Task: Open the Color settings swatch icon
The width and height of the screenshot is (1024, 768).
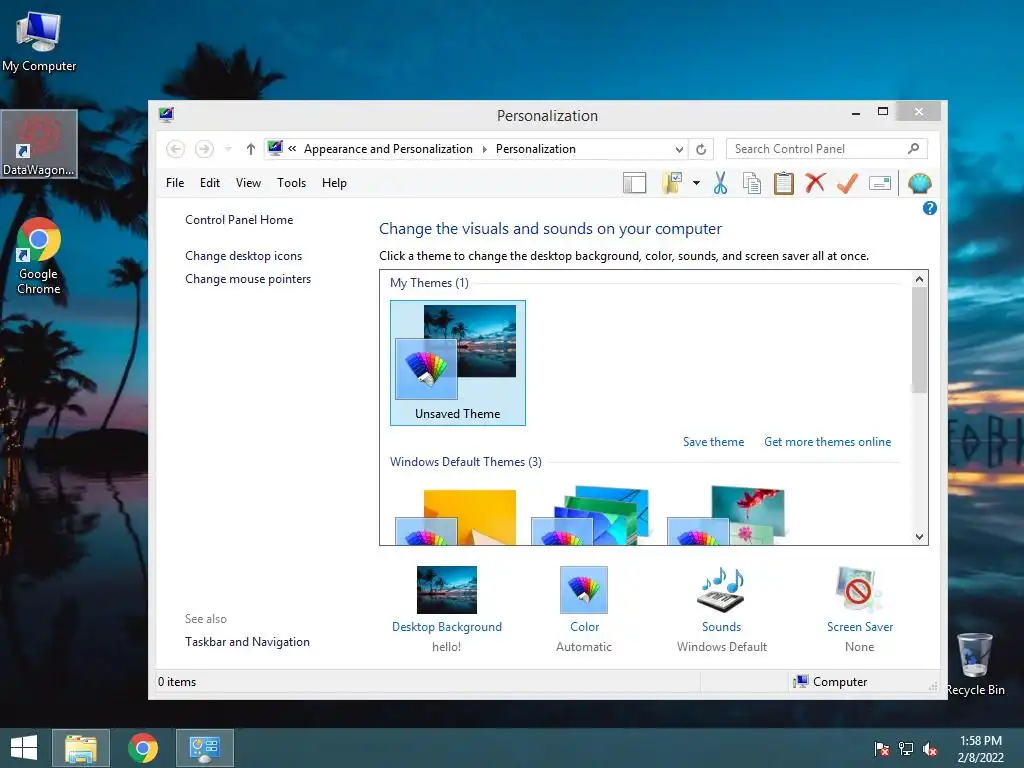Action: coord(584,590)
